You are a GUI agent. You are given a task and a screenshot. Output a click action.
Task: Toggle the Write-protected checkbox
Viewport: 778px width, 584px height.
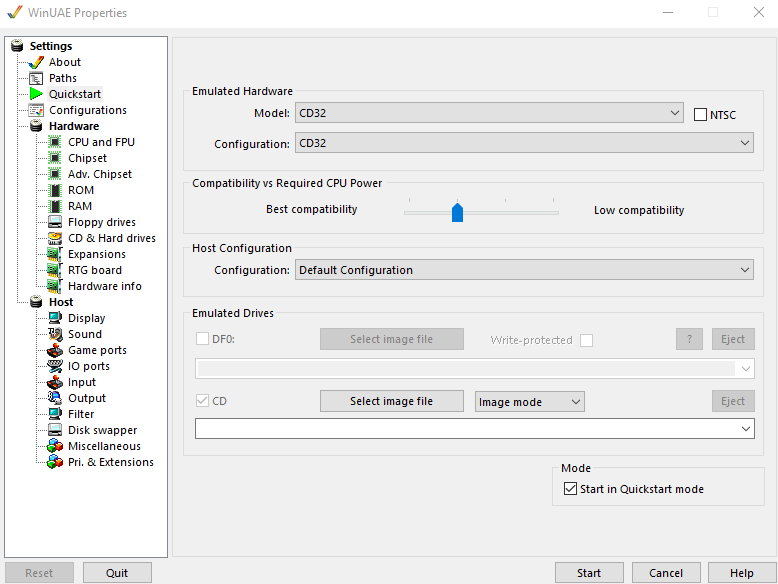[586, 340]
